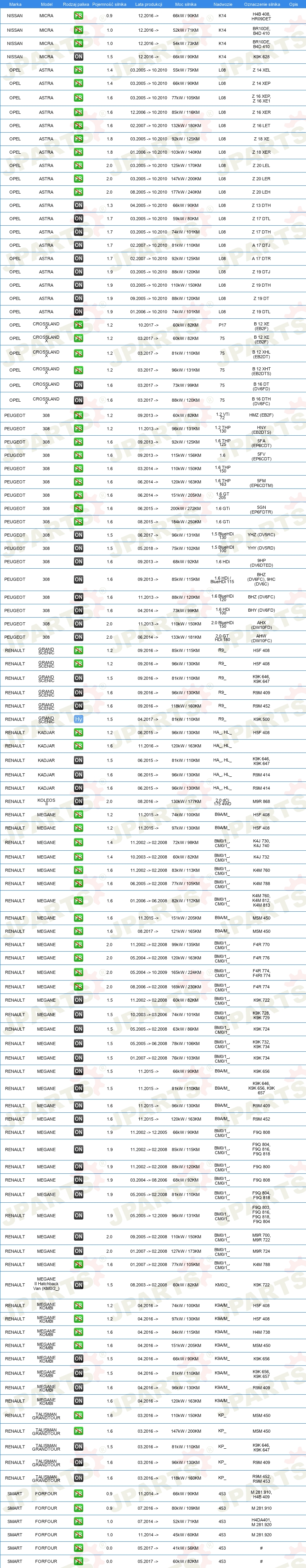This screenshot has width=306, height=1568.
Task: Click diesel ON icon in Nissan Micra K9K 628 row
Action: click(79, 57)
